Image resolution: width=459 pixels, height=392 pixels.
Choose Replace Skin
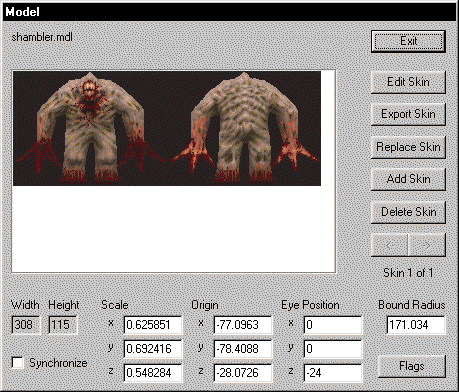(x=408, y=147)
